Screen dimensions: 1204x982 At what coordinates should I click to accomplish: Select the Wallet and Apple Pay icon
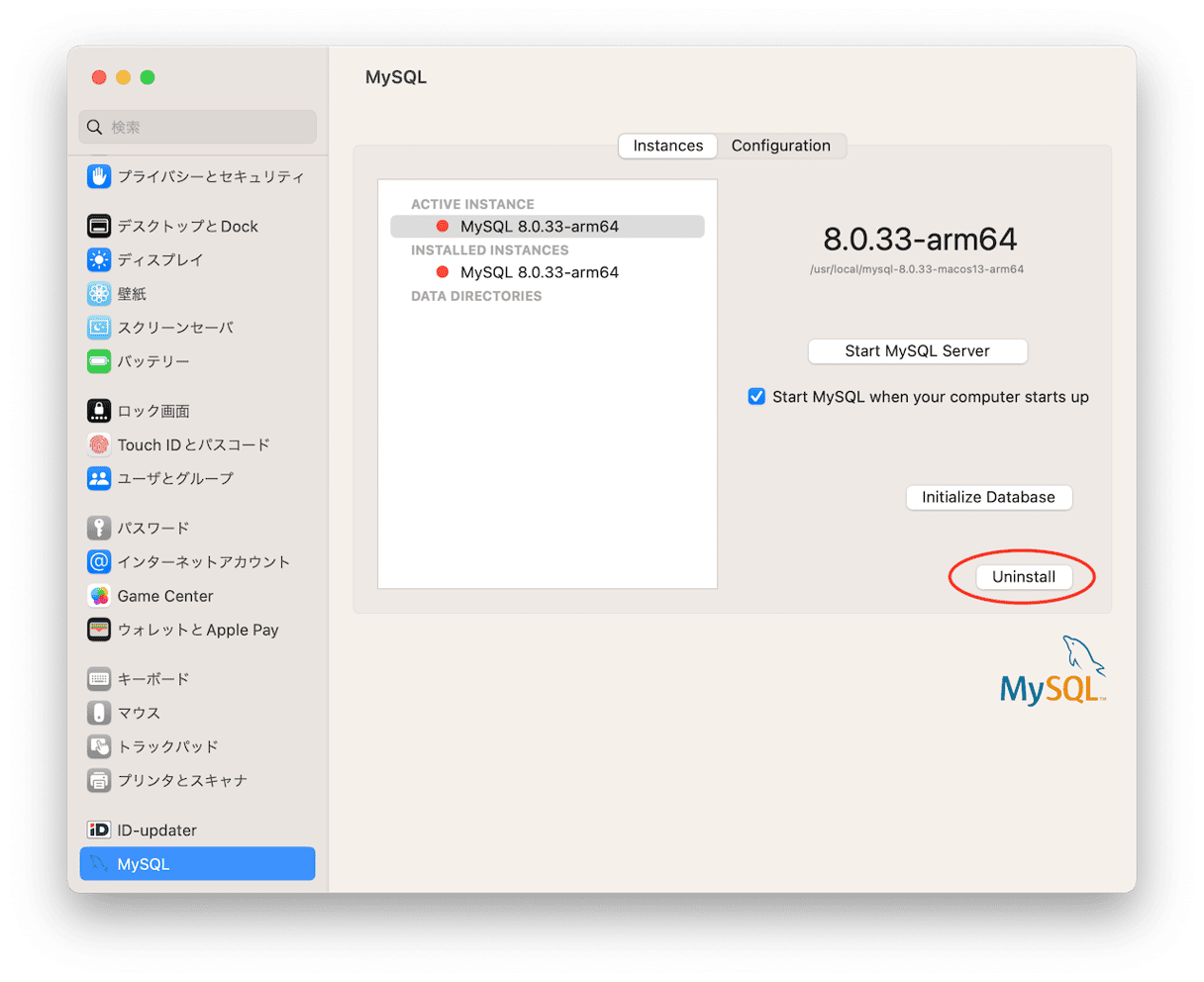click(x=99, y=630)
